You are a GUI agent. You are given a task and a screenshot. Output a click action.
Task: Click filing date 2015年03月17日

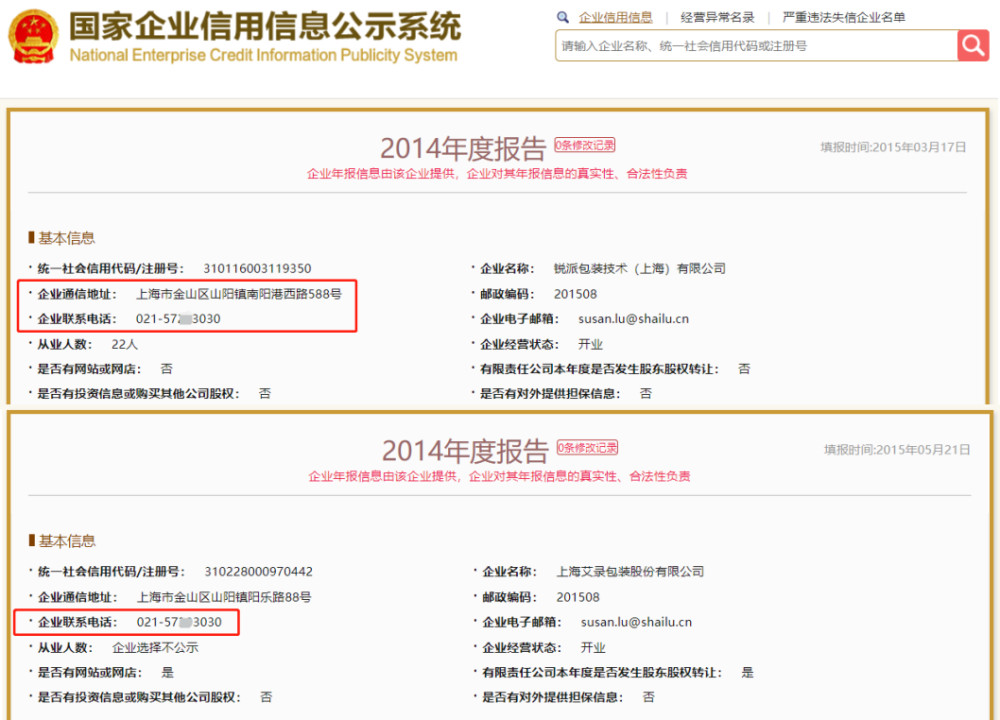click(x=918, y=147)
